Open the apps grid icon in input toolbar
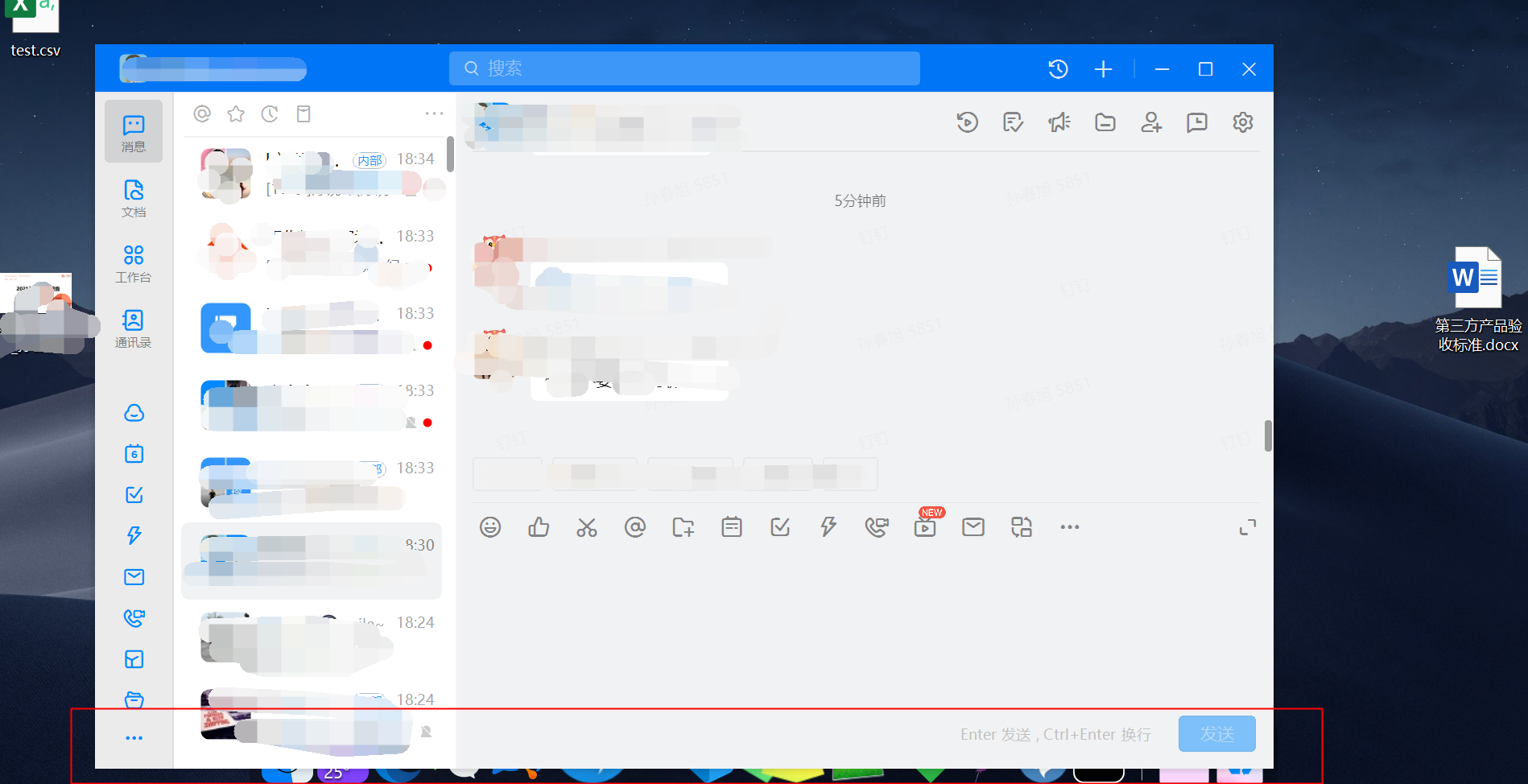The image size is (1528, 784). point(1022,527)
